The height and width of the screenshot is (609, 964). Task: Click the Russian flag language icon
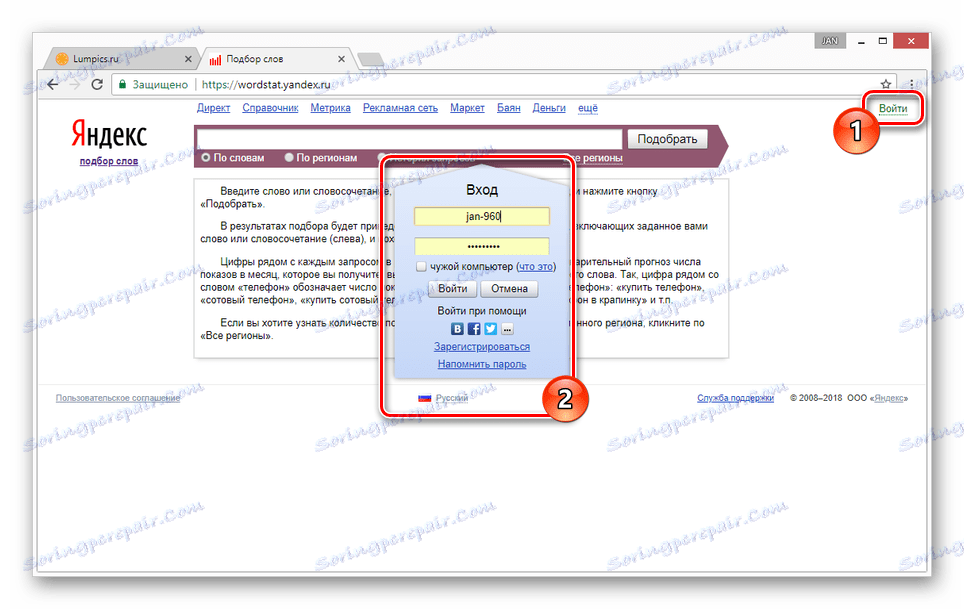coord(424,398)
